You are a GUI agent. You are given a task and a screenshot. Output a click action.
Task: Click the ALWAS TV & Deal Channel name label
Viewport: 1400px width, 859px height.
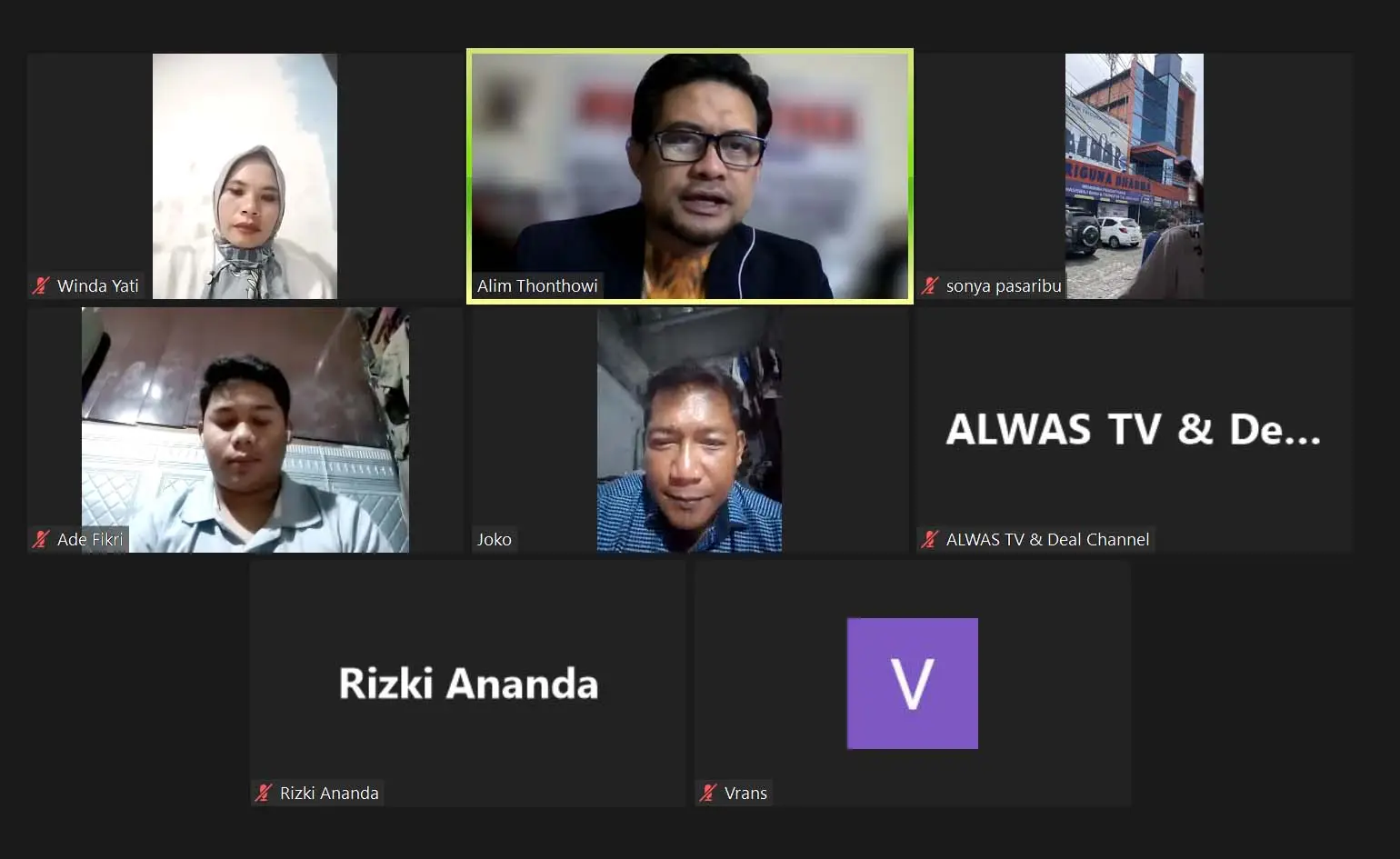tap(1047, 539)
